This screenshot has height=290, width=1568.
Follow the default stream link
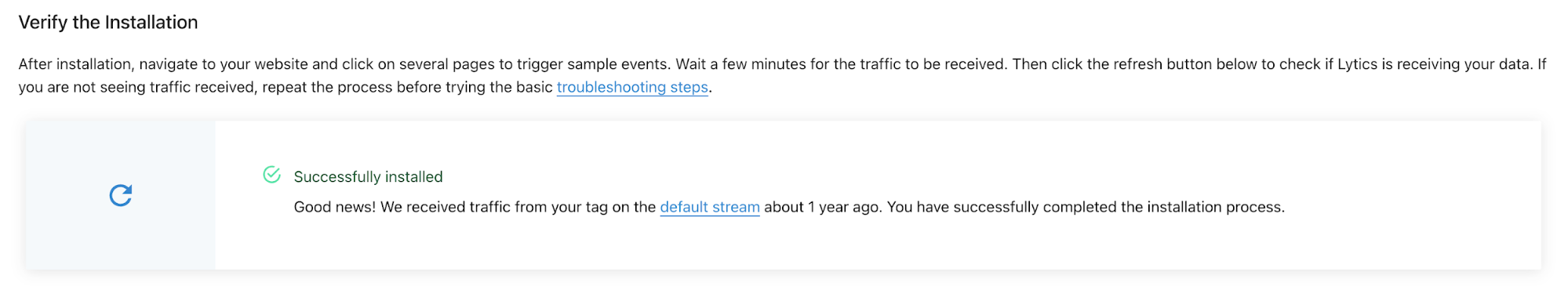pos(710,207)
